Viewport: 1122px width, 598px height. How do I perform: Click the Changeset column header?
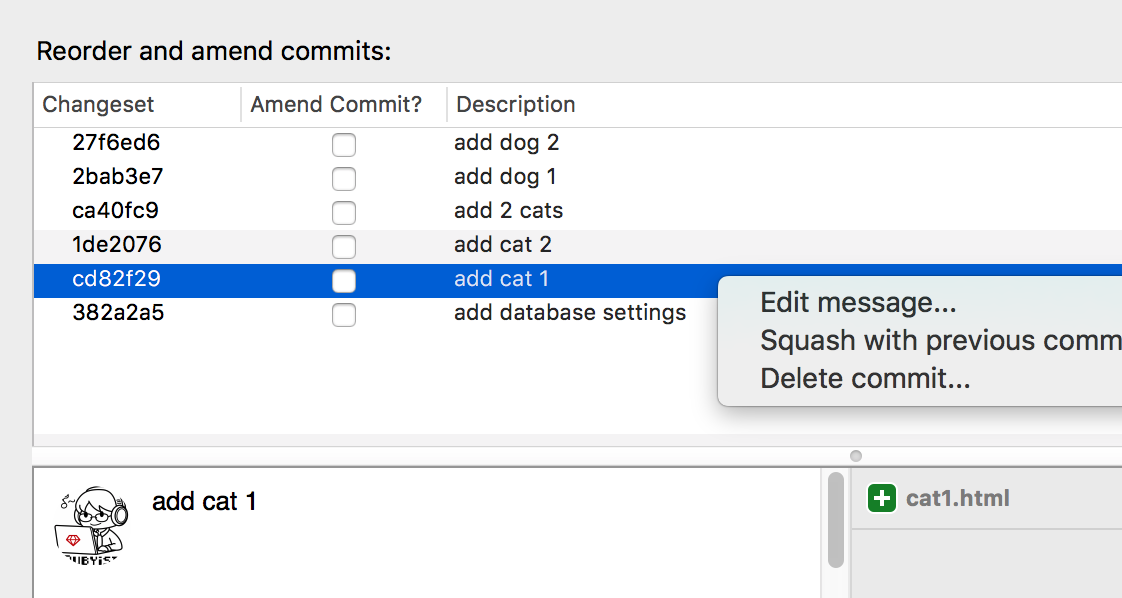click(x=98, y=105)
